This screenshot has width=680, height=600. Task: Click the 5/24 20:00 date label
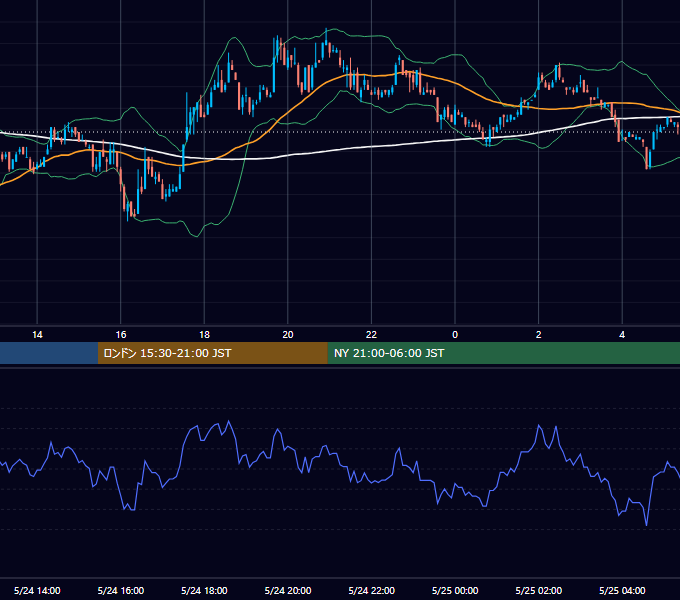point(288,590)
